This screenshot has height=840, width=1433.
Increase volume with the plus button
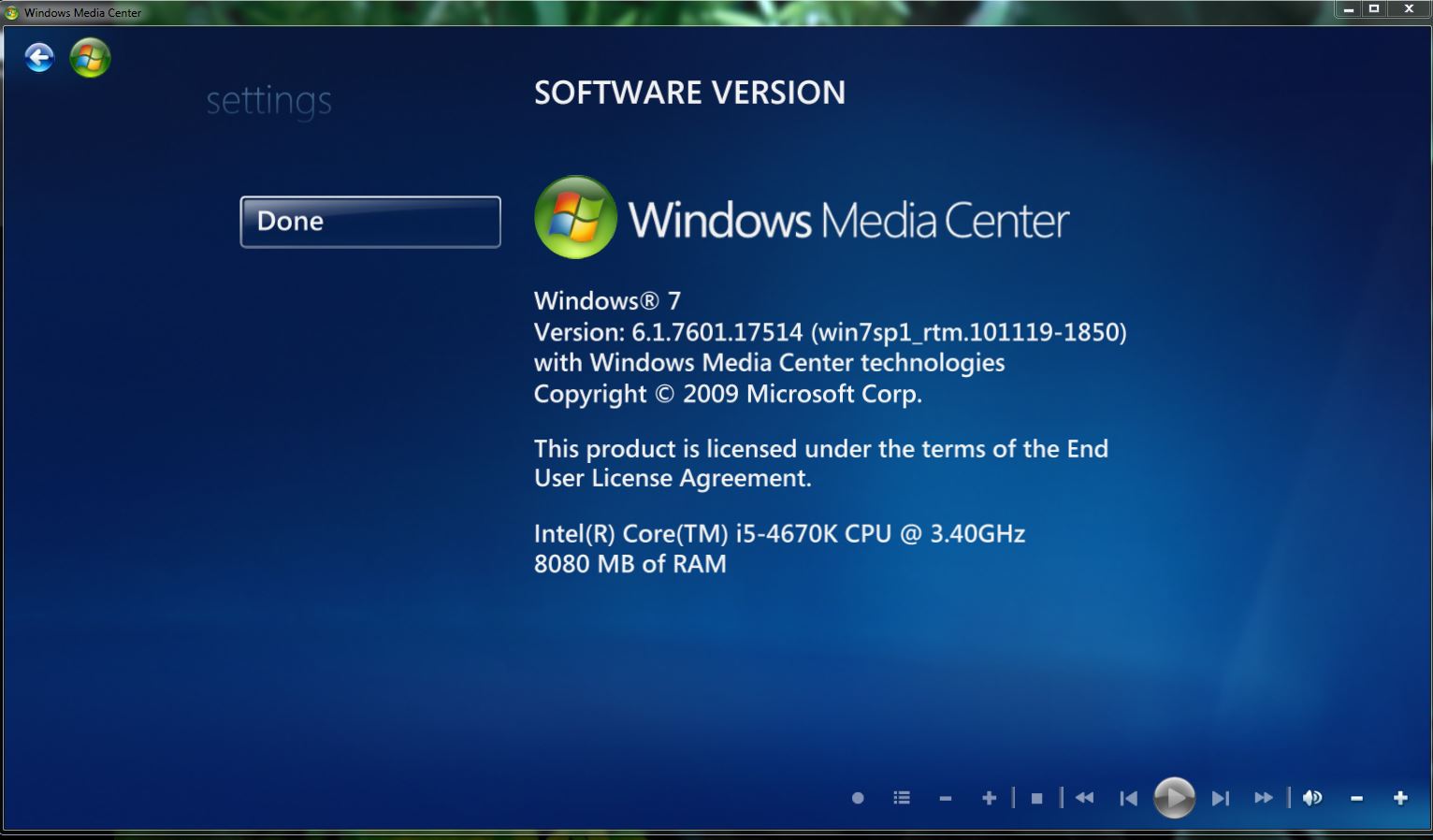point(1400,798)
